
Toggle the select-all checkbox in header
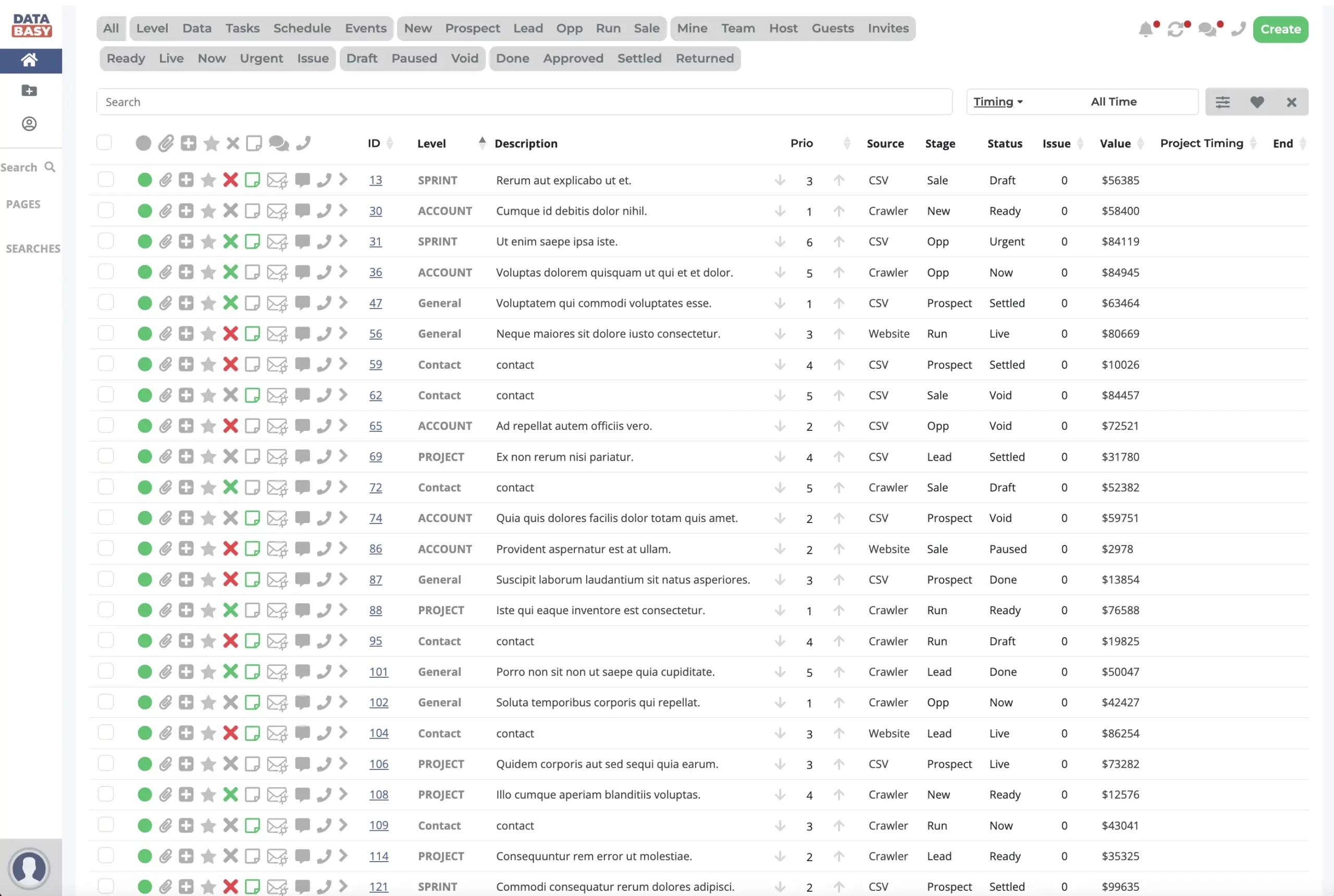tap(104, 143)
